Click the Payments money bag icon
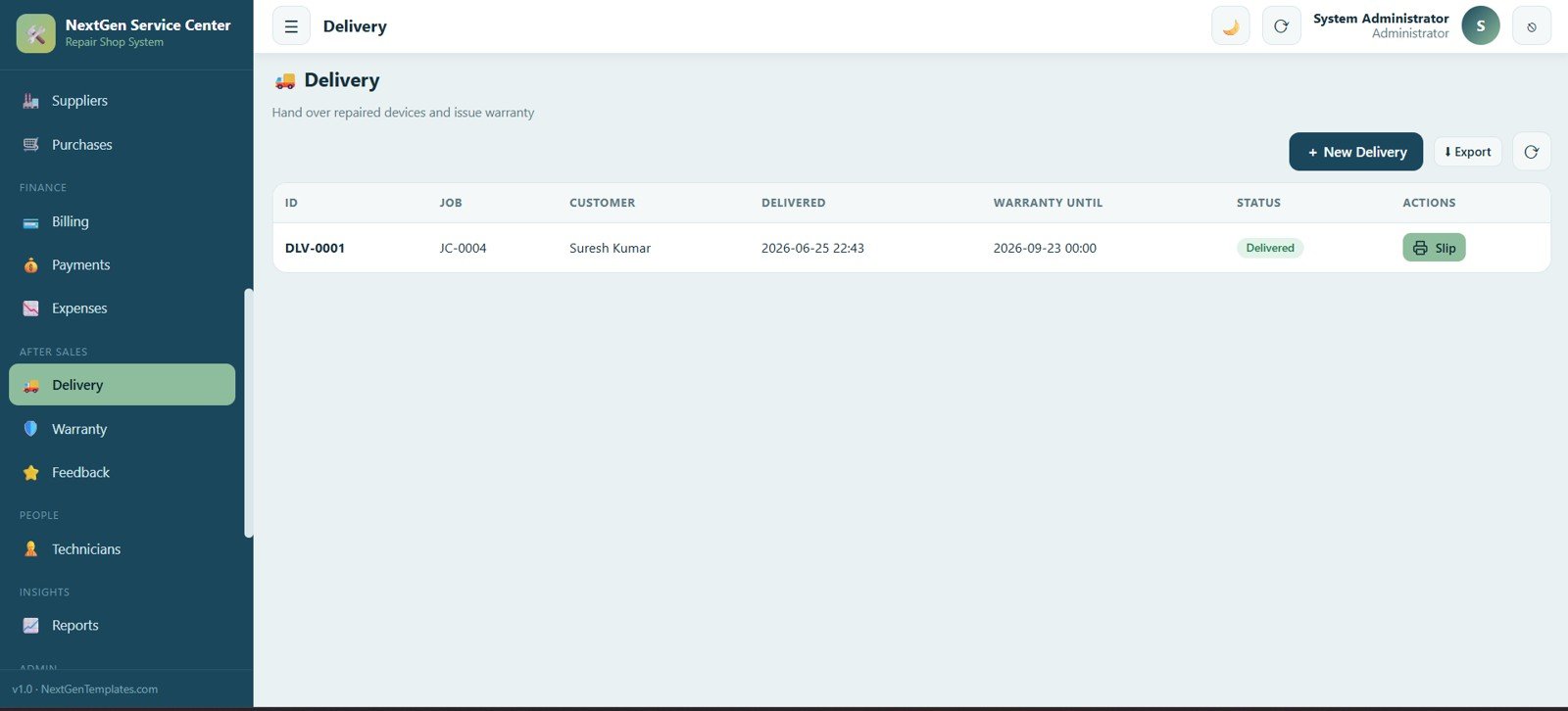This screenshot has height=711, width=1568. (x=31, y=265)
